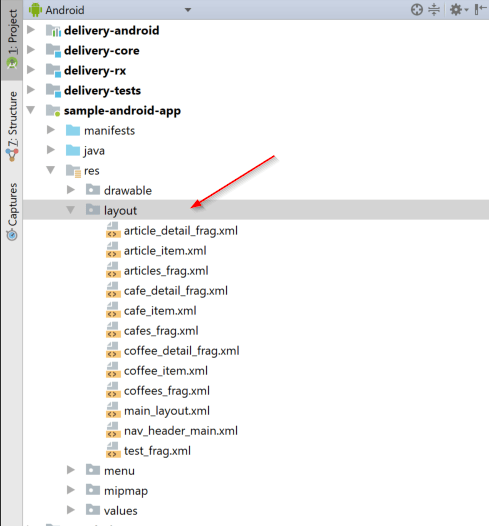This screenshot has width=489, height=526.
Task: Select the 1: Project side tab
Action: tap(12, 39)
